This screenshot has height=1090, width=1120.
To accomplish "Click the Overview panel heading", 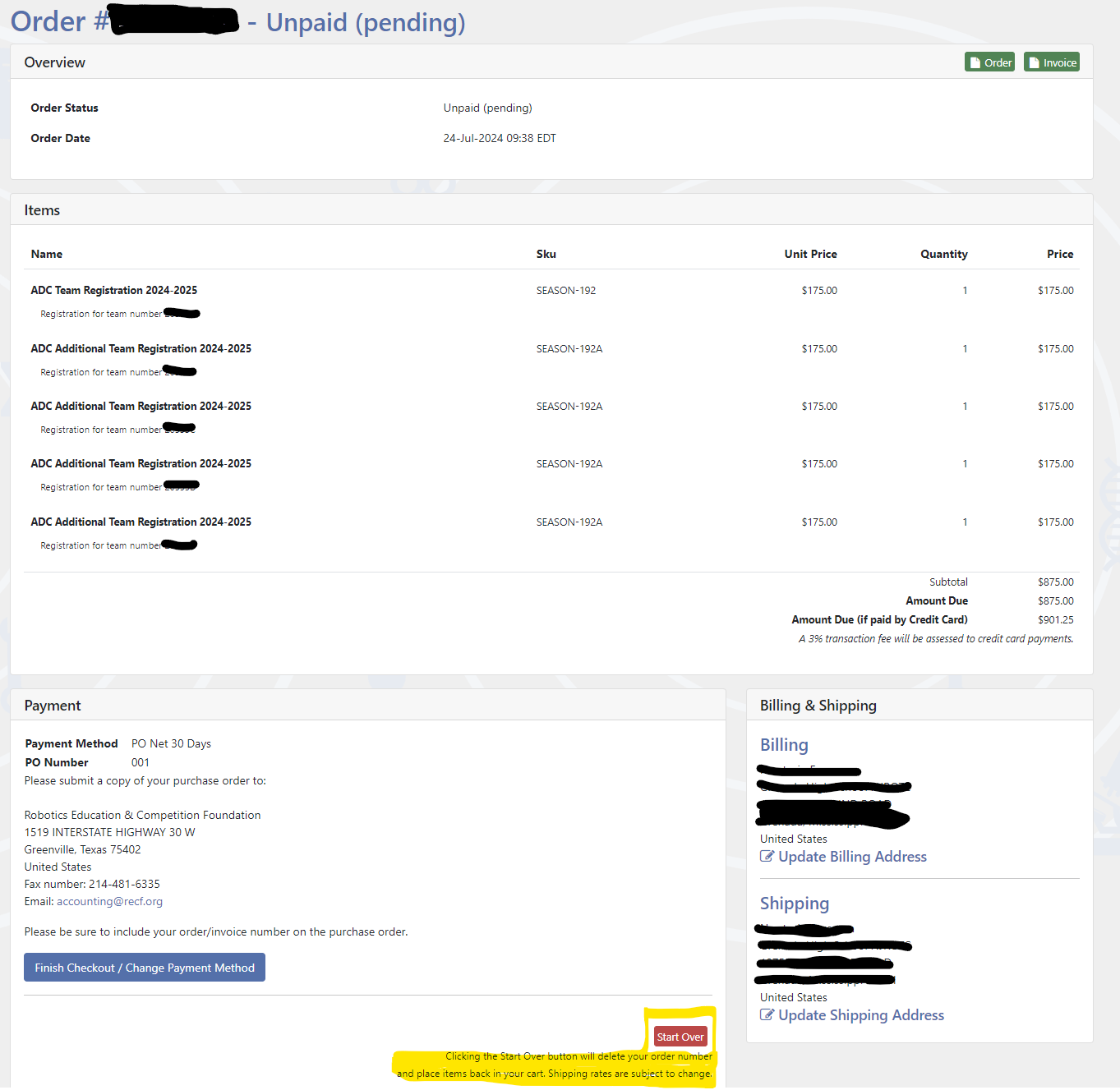I will click(x=54, y=62).
